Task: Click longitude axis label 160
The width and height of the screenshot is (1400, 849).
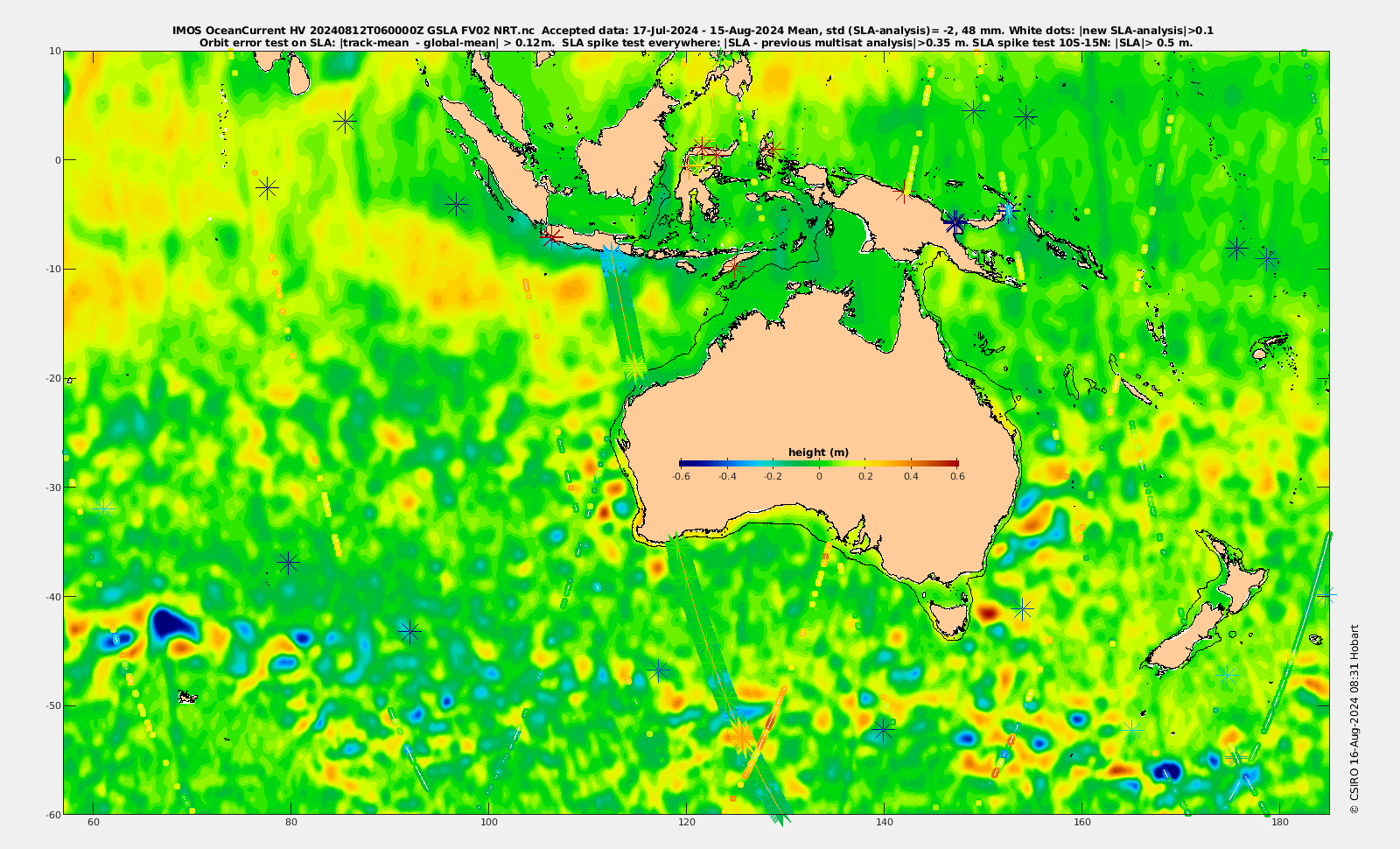Action: click(1081, 823)
